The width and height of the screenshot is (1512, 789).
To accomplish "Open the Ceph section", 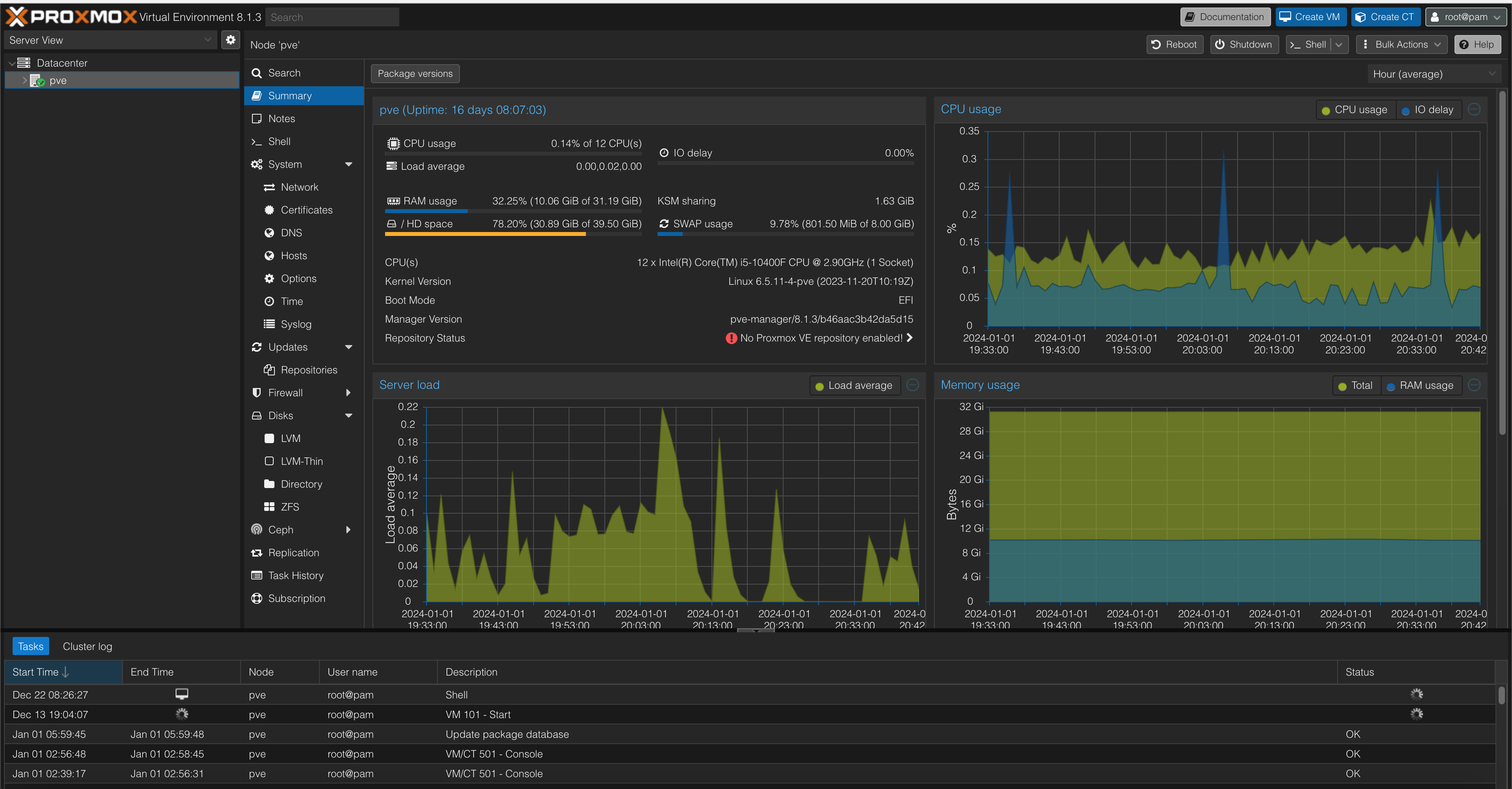I will (x=280, y=529).
